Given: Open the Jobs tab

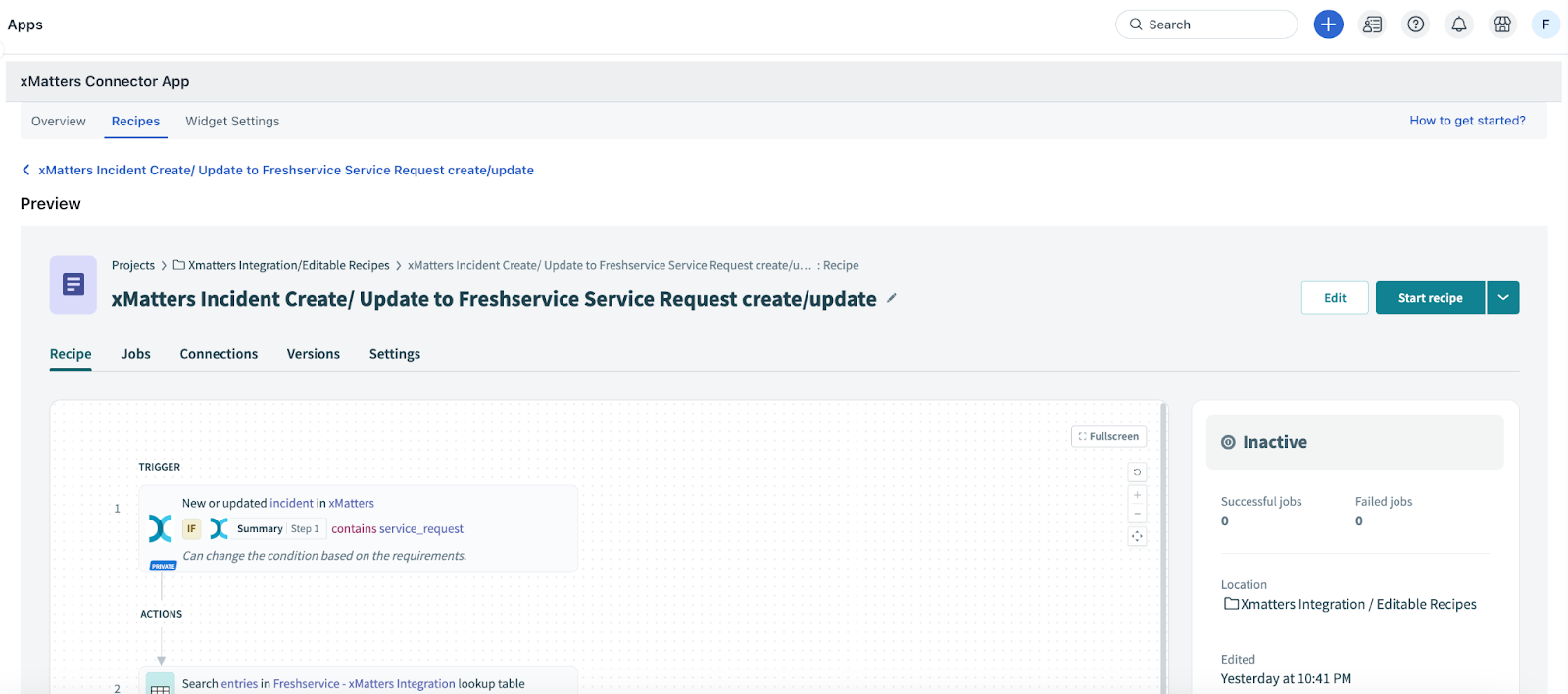Looking at the screenshot, I should (x=136, y=354).
